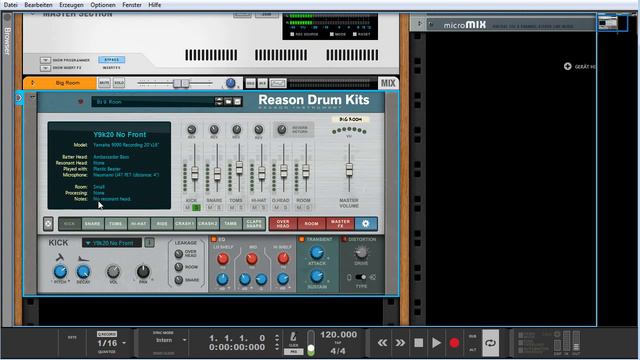Image resolution: width=640 pixels, height=360 pixels.
Task: Click the Transient Sustain knob
Action: coord(316,276)
